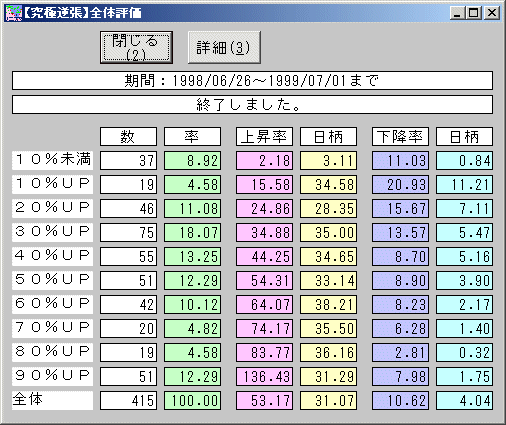Click green rate cell 13.25
506x425 pixels.
pos(192,256)
